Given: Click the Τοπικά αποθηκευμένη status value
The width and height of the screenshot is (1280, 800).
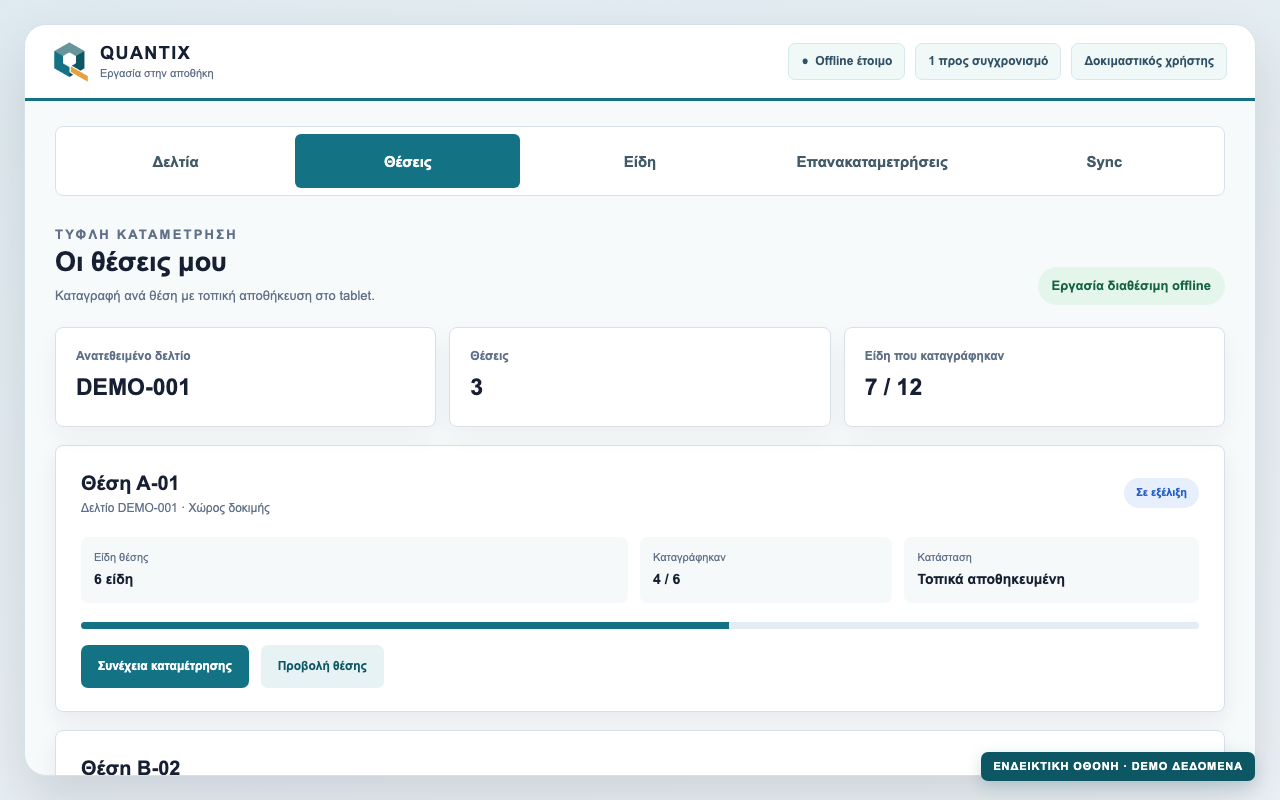Looking at the screenshot, I should pos(991,579).
